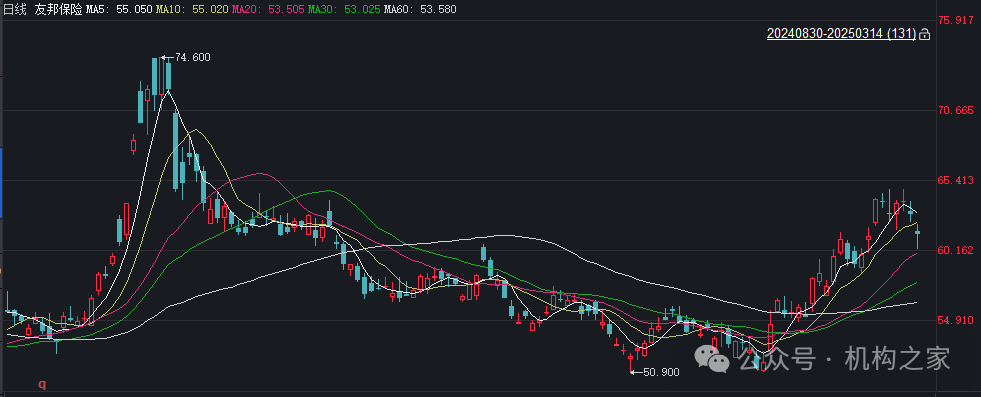The height and width of the screenshot is (397, 981).
Task: Select the MA60: 53.580 indicator label
Action: (420, 9)
